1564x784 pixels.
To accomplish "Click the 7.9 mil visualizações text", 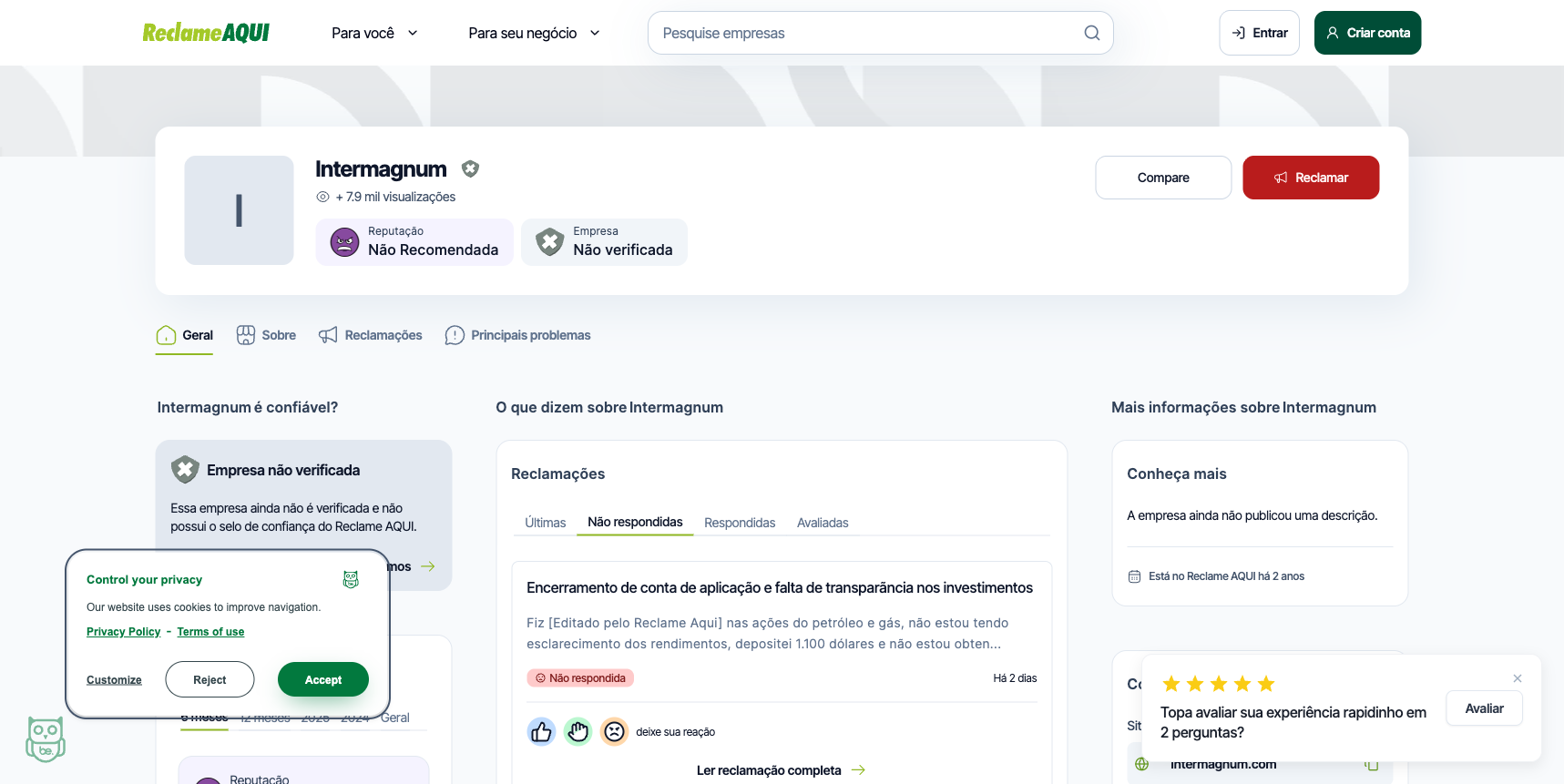I will [395, 197].
